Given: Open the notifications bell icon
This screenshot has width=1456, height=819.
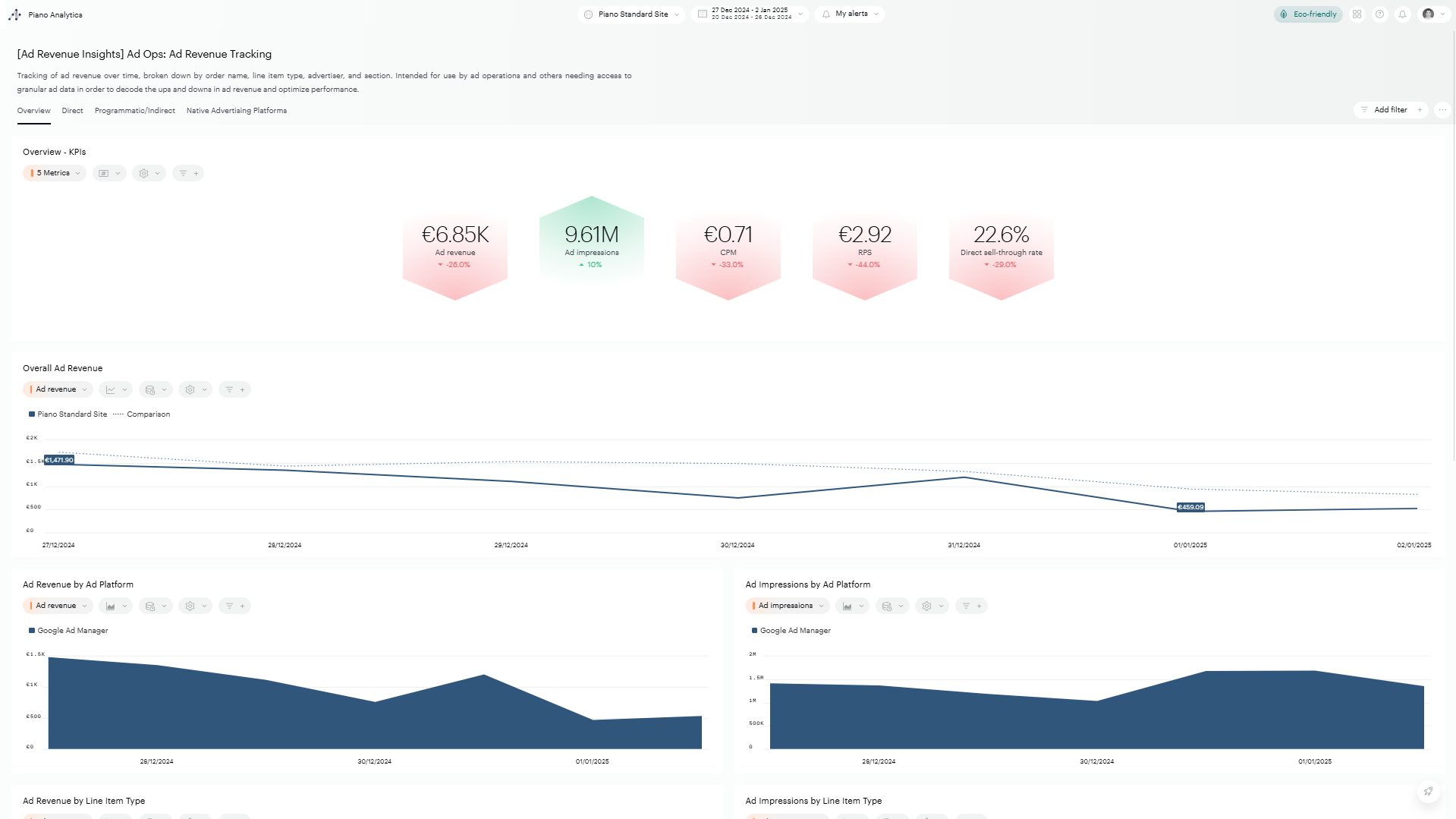Looking at the screenshot, I should tap(1402, 14).
